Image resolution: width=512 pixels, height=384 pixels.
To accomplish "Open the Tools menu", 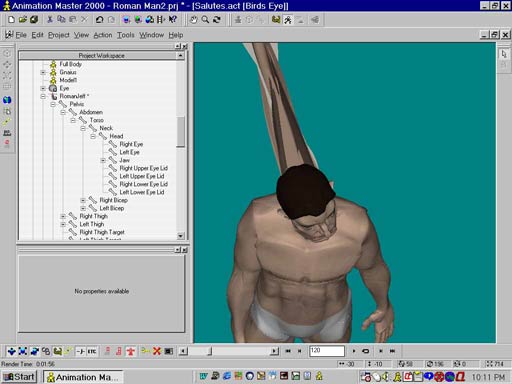I will (x=126, y=35).
